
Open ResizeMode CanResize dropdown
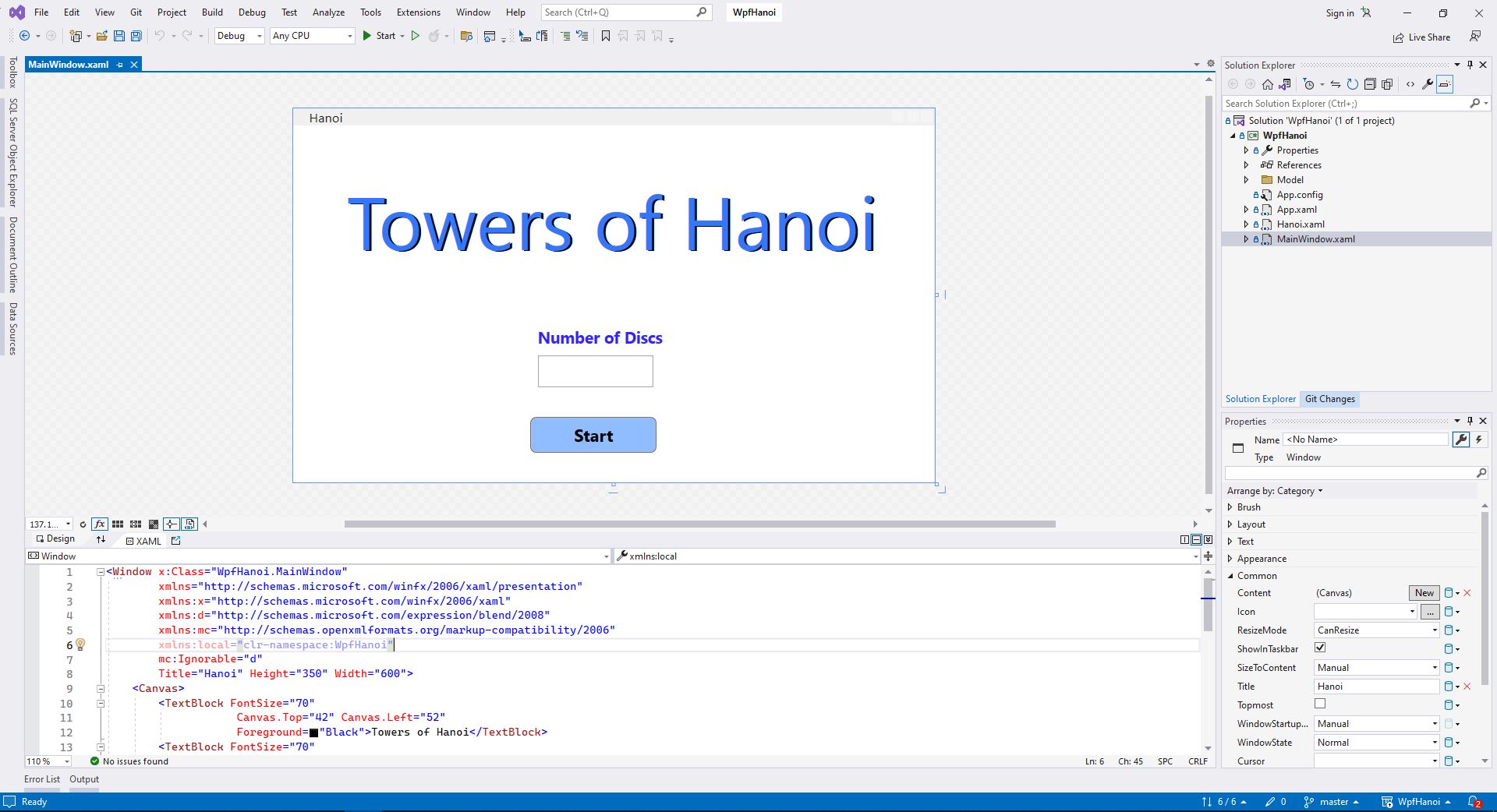click(1376, 630)
